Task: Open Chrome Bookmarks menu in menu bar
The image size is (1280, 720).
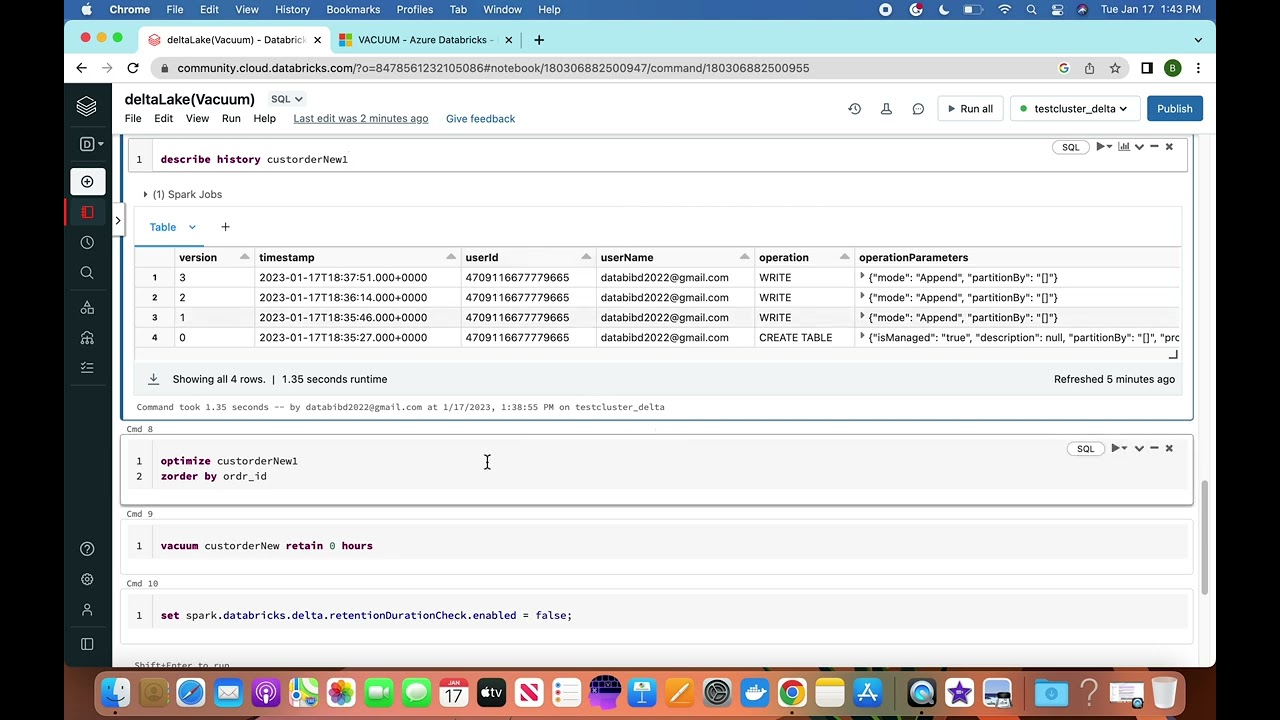Action: coord(353,9)
